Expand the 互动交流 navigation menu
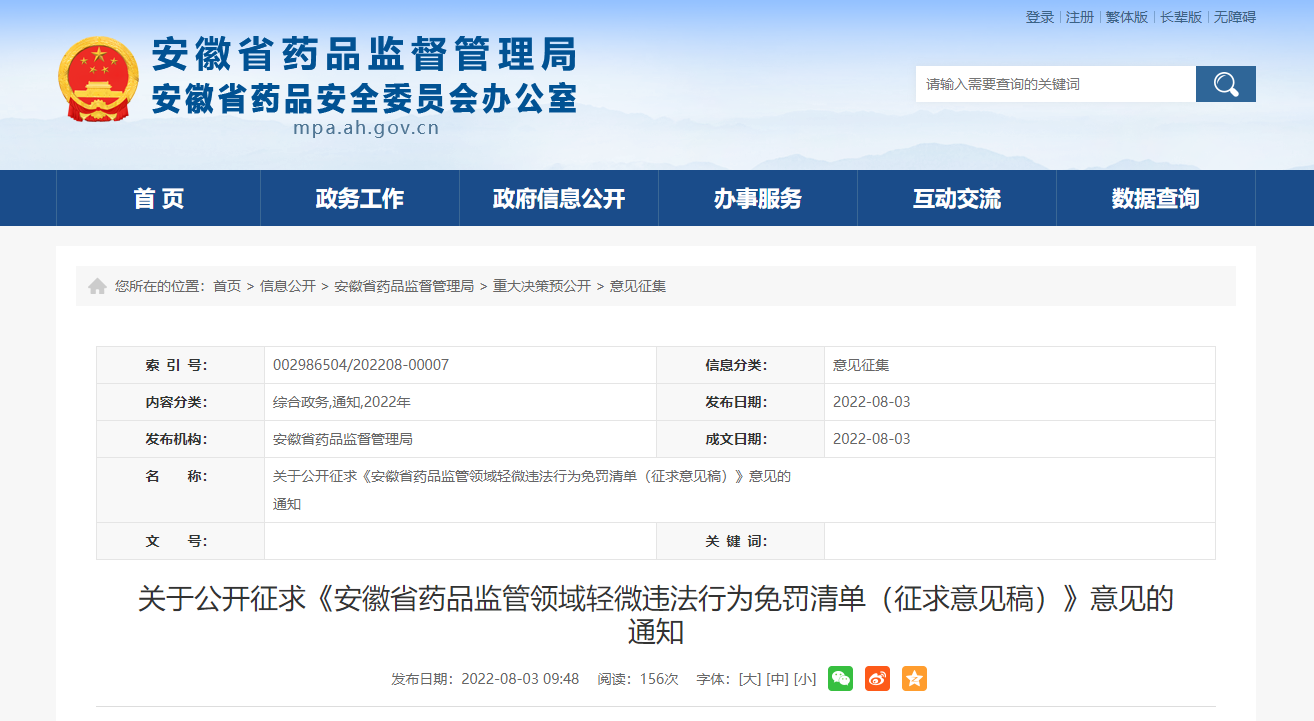 click(x=956, y=199)
